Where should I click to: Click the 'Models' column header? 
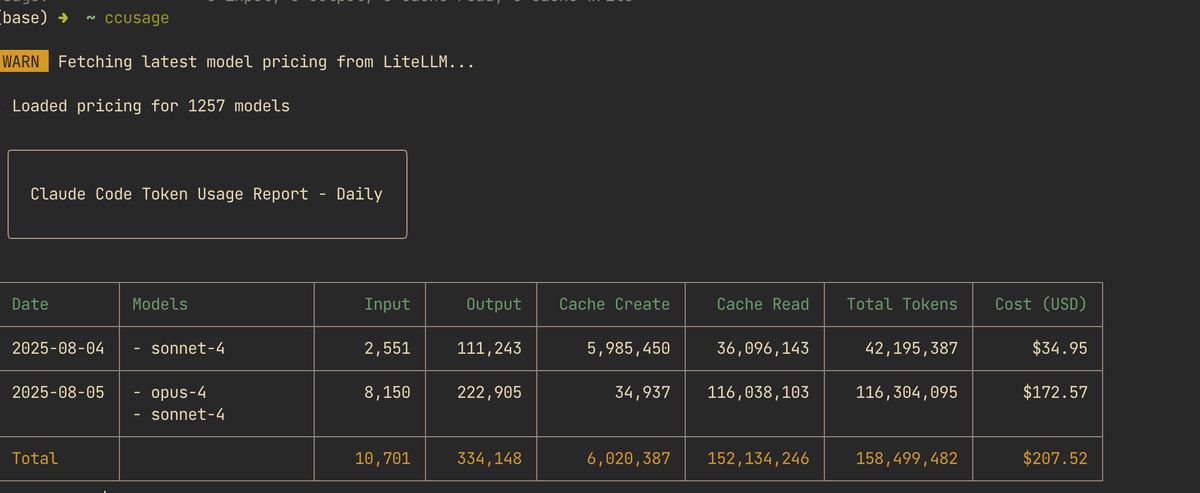pyautogui.click(x=160, y=304)
